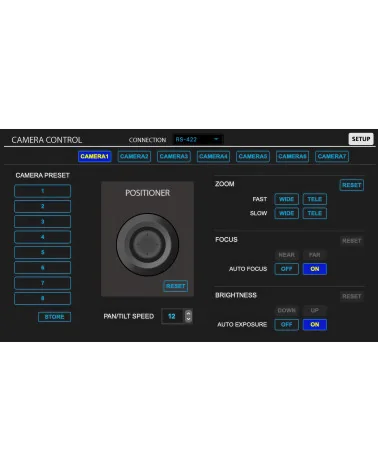Recall camera preset 5
The image size is (378, 472).
pyautogui.click(x=43, y=252)
